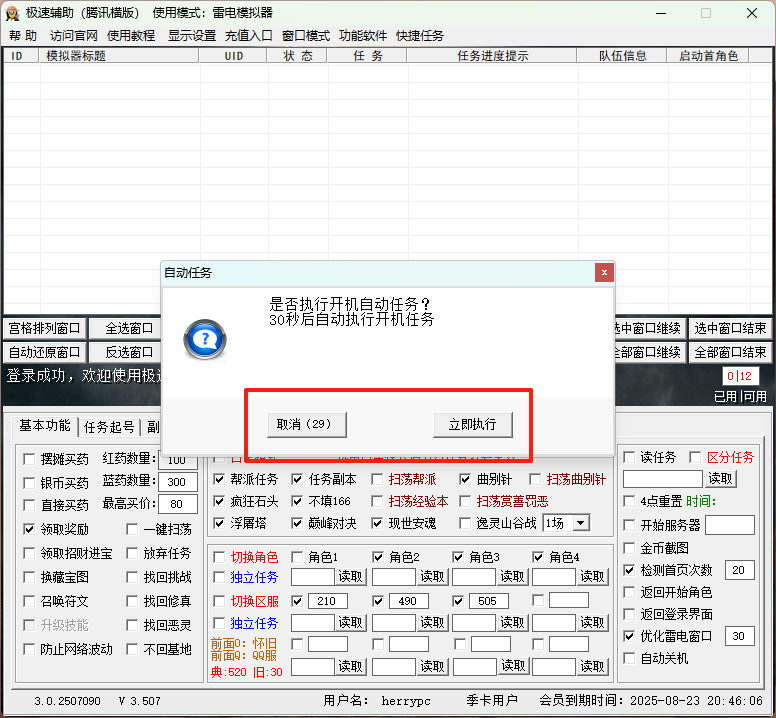Click the blue question mark dialog icon
776x718 pixels.
click(x=204, y=340)
